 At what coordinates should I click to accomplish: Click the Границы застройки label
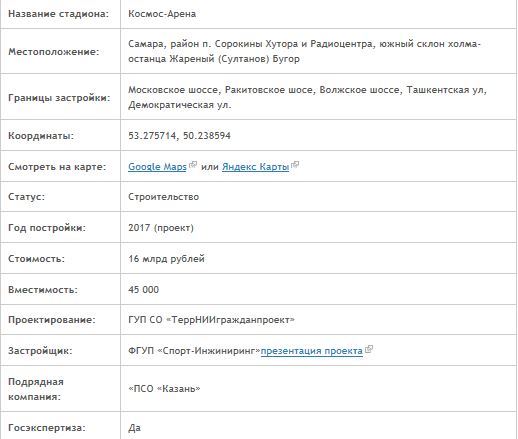point(59,98)
